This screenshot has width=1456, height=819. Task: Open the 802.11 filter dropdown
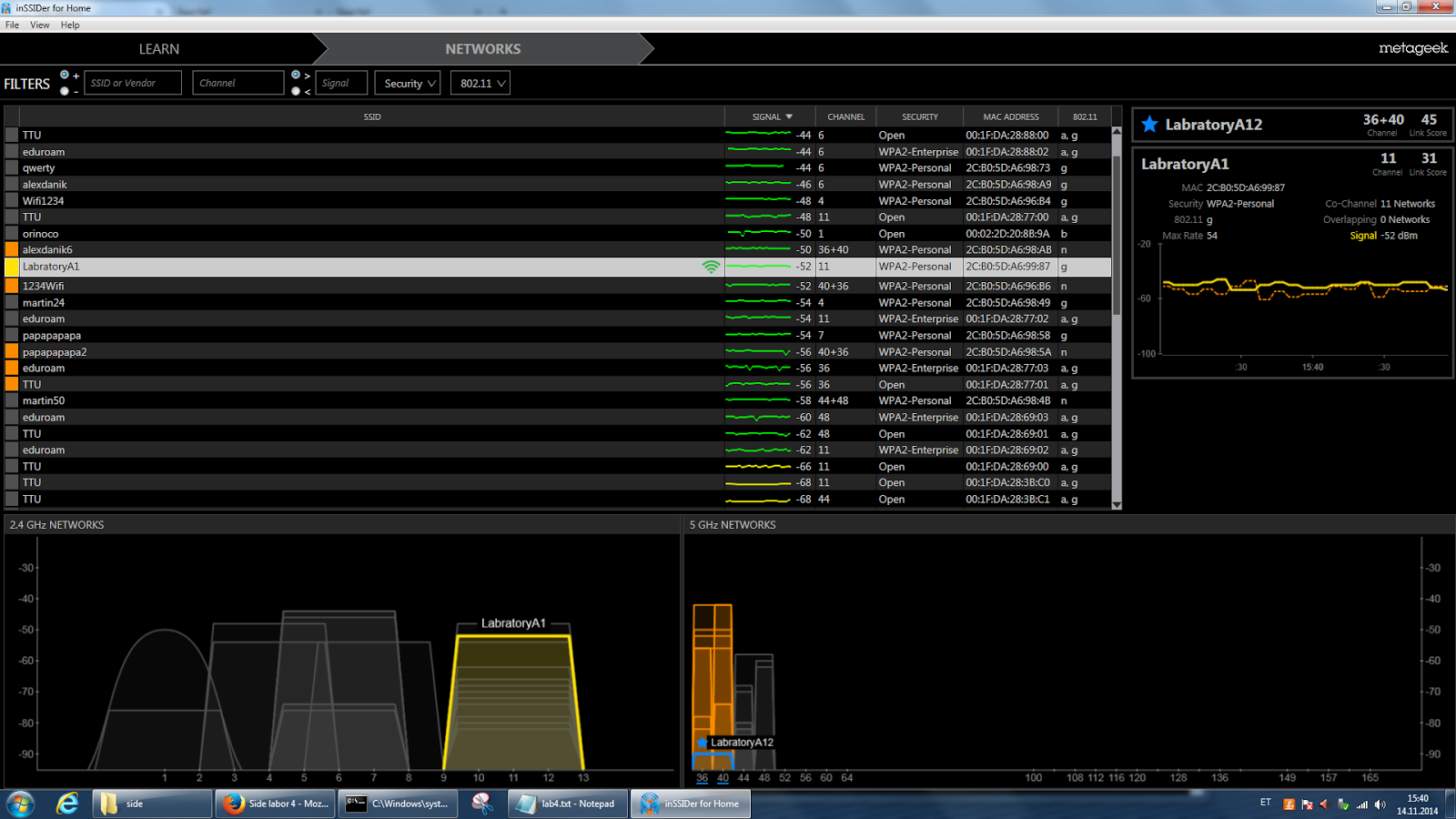(480, 83)
